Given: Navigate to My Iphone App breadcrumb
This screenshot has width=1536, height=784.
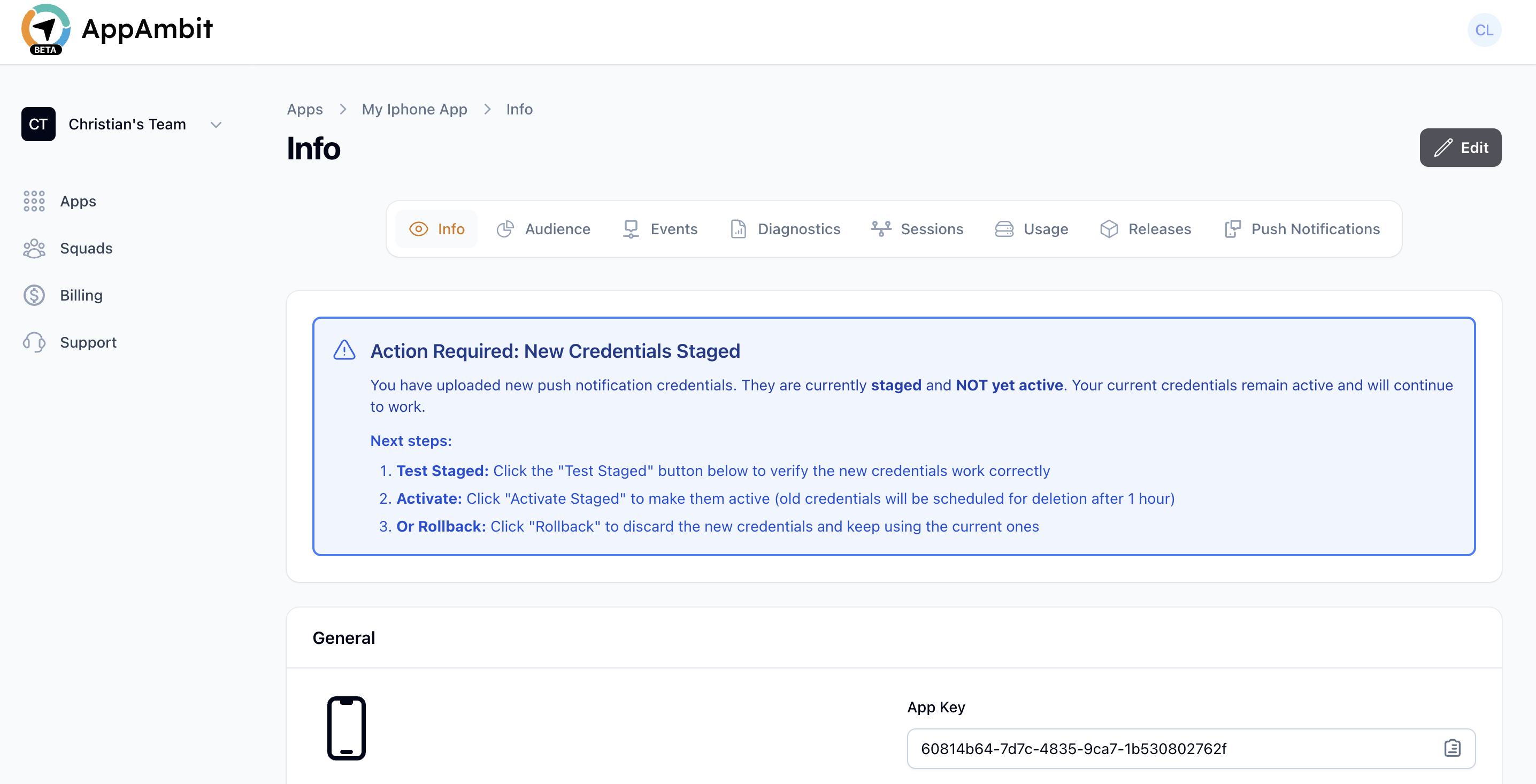Looking at the screenshot, I should click(x=414, y=109).
